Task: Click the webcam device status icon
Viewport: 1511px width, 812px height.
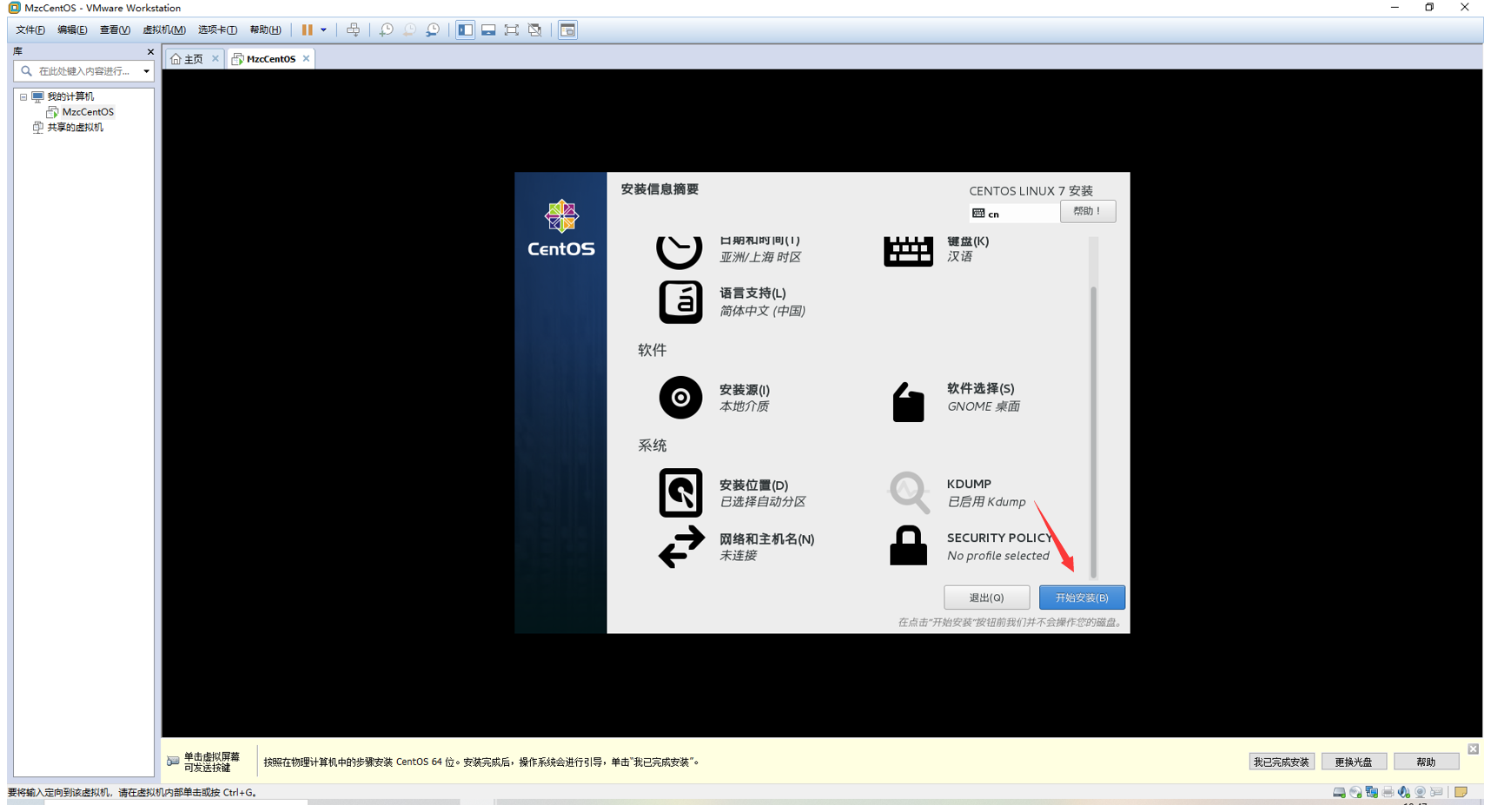Action: (1420, 792)
